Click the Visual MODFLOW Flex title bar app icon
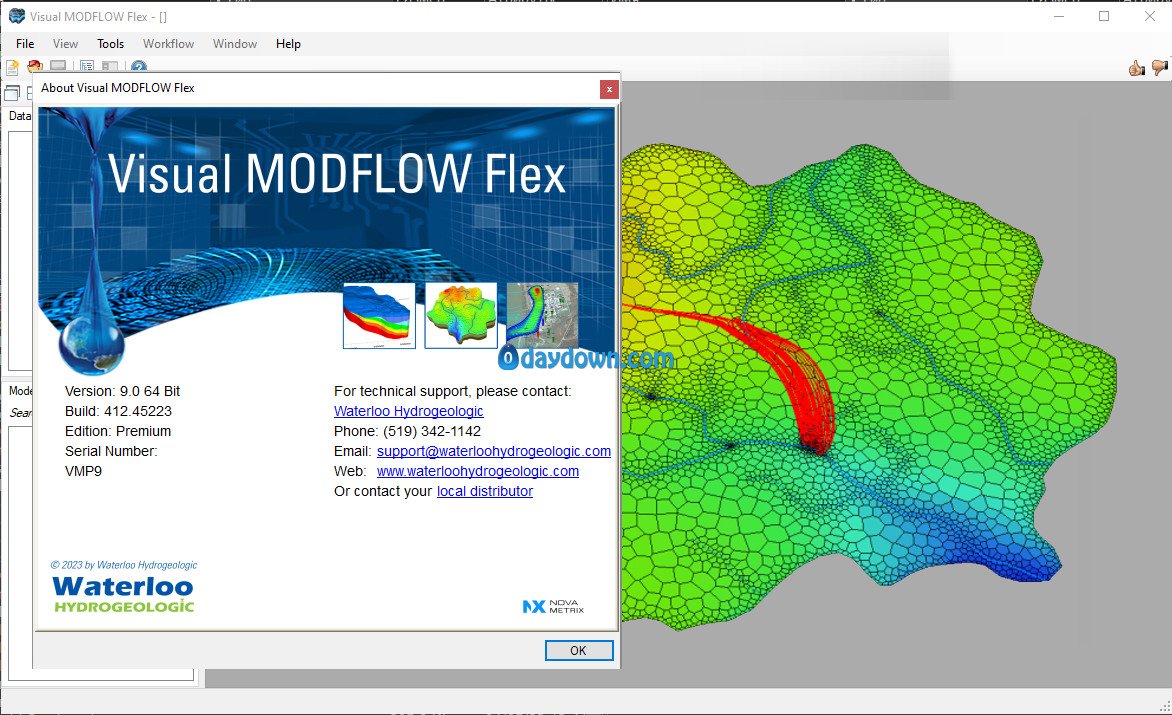The image size is (1172, 715). click(x=16, y=16)
